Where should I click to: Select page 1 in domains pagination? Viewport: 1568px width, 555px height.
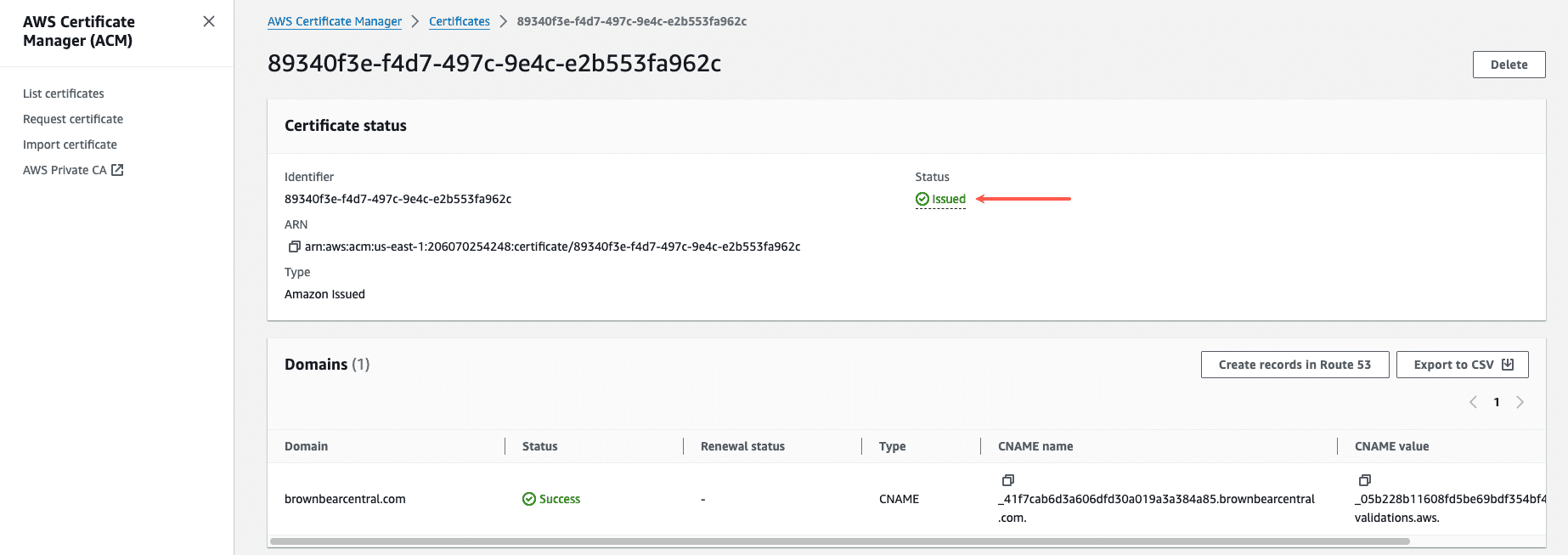[1497, 402]
